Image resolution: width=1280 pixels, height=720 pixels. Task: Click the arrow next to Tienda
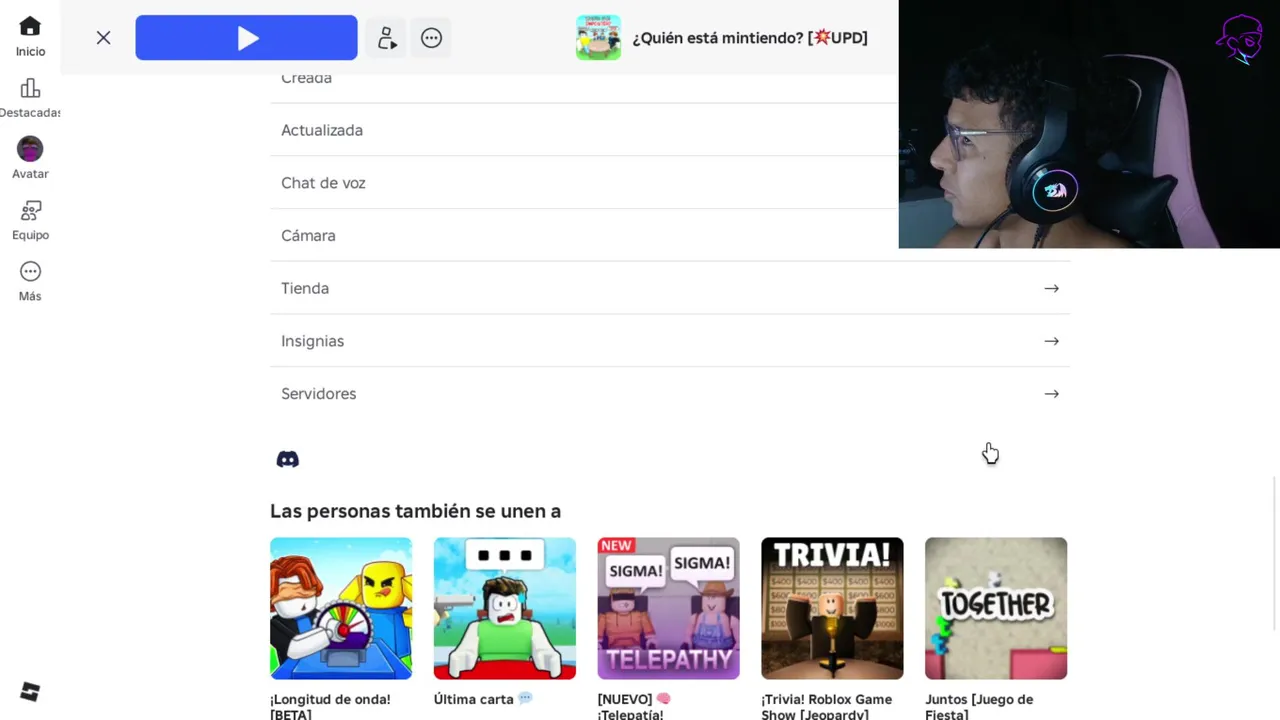(x=1051, y=288)
